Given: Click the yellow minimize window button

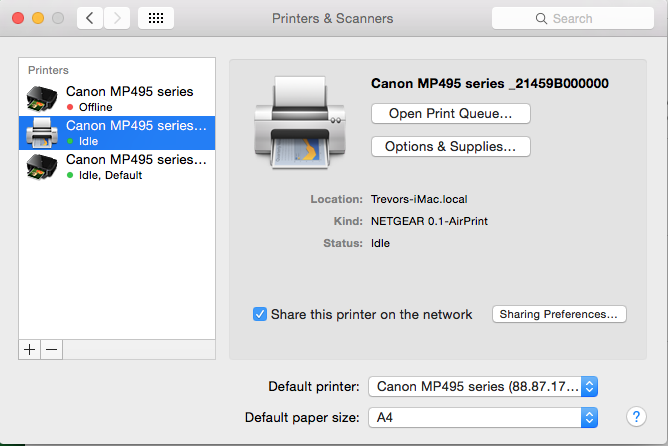Looking at the screenshot, I should point(39,18).
